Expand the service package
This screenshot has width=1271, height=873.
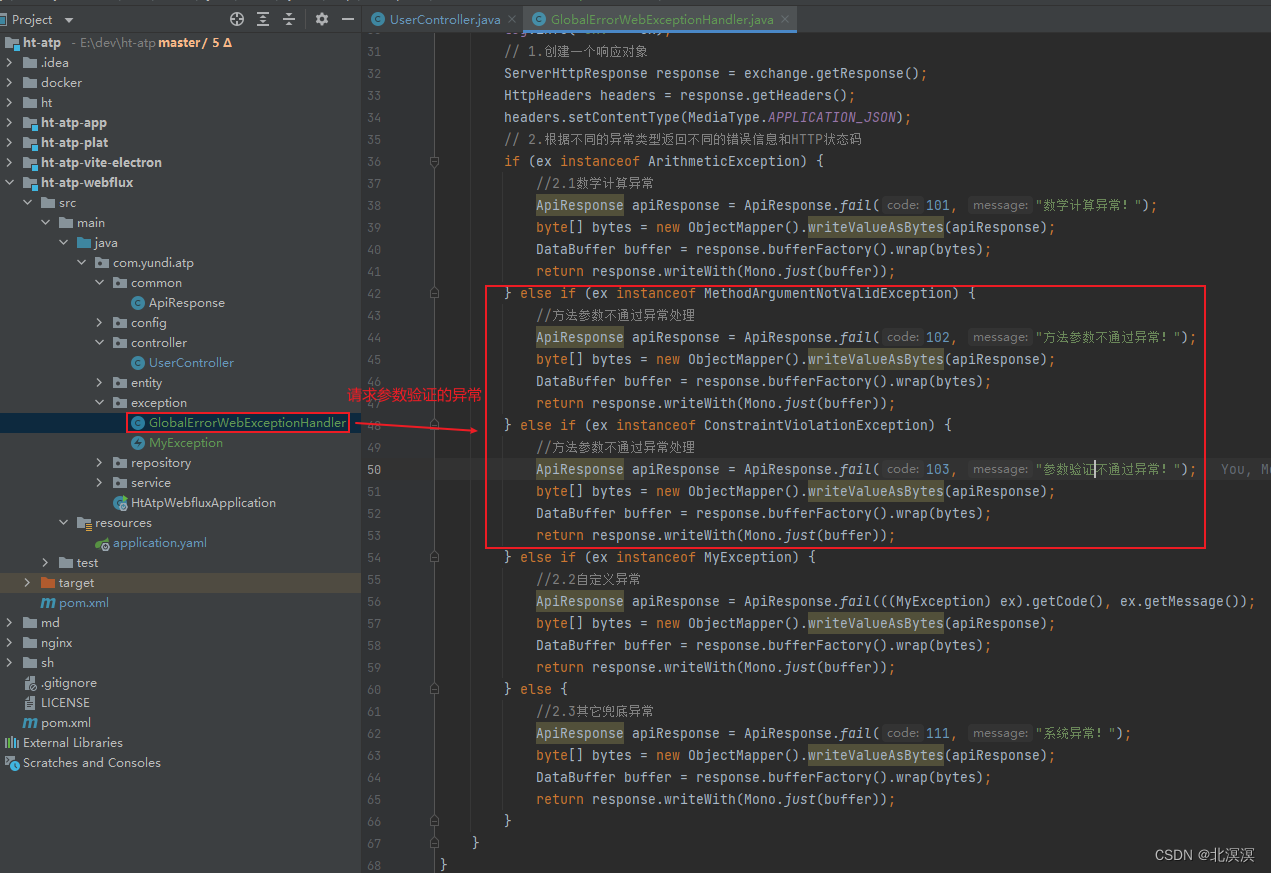(99, 483)
